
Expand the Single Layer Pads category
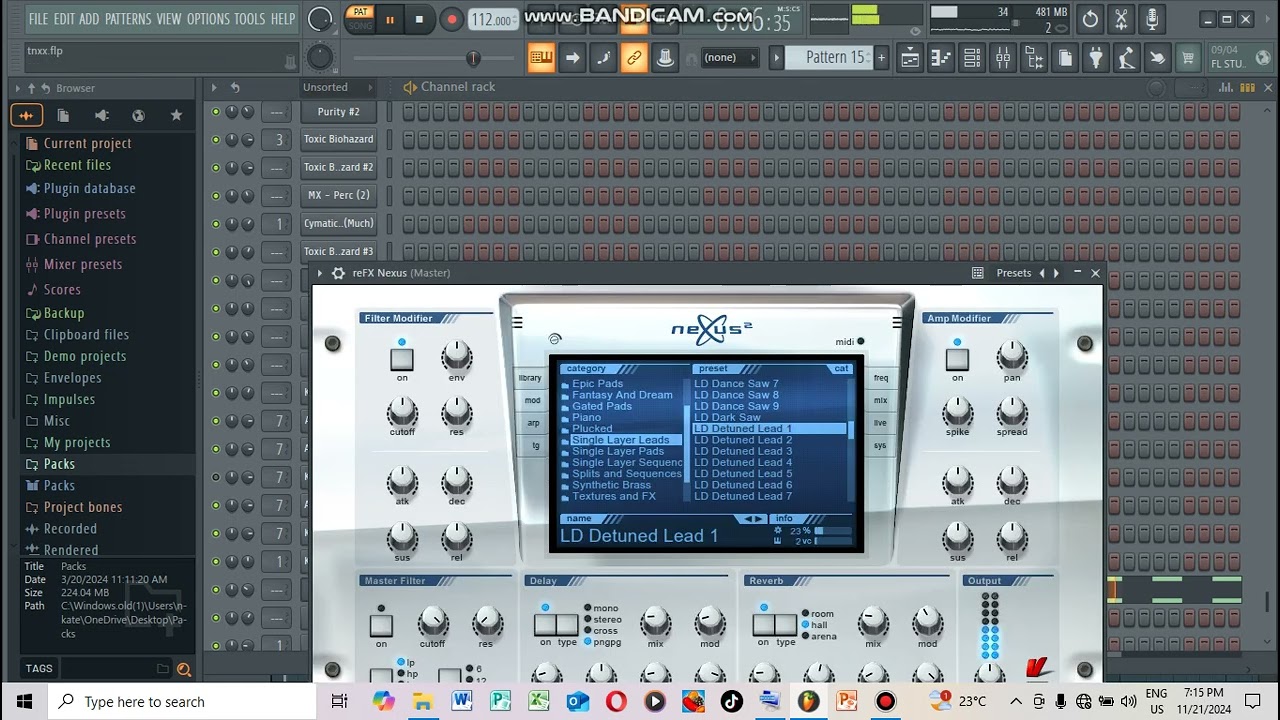click(x=617, y=451)
